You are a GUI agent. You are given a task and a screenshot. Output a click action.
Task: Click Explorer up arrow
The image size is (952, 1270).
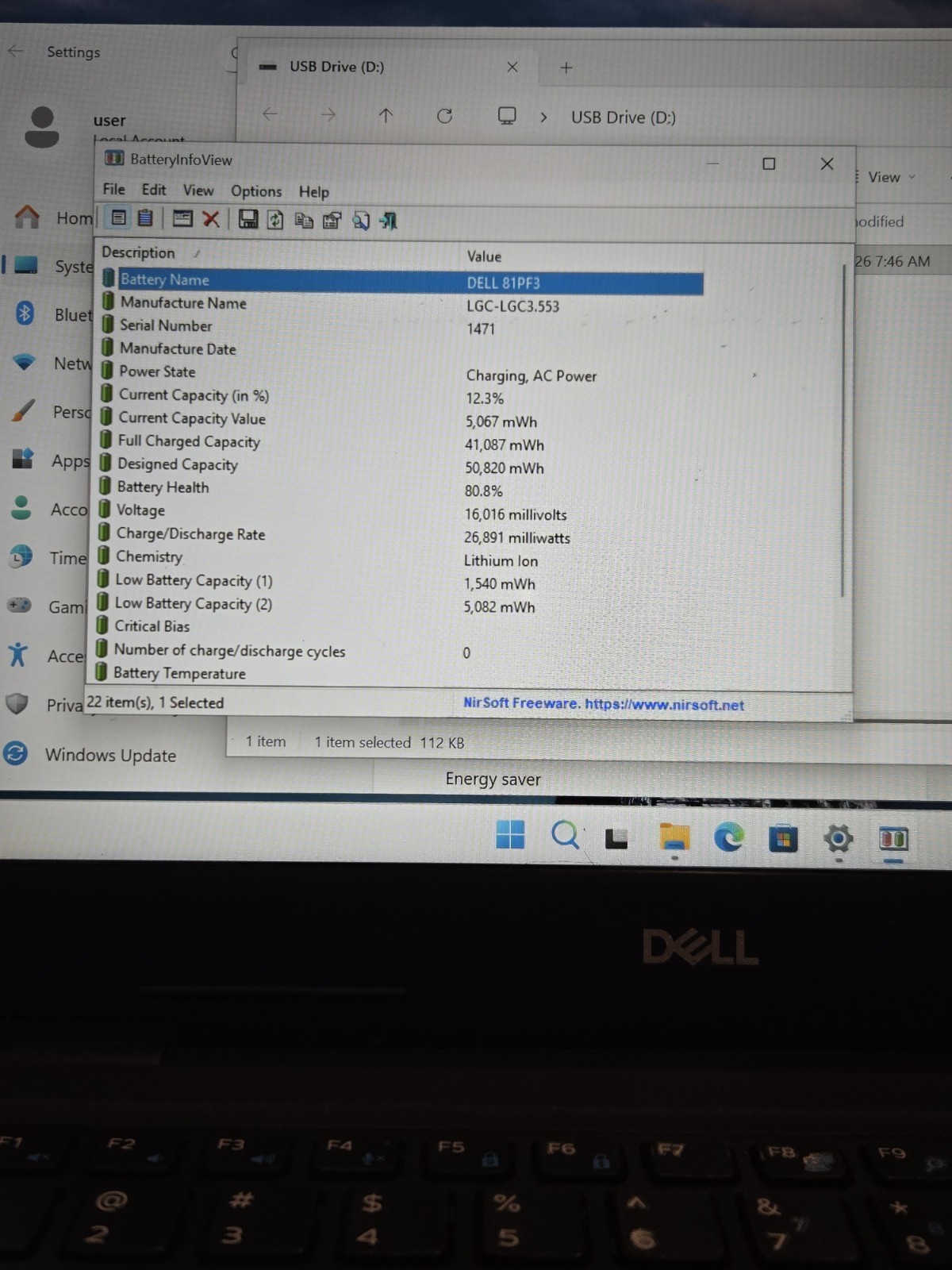[386, 116]
